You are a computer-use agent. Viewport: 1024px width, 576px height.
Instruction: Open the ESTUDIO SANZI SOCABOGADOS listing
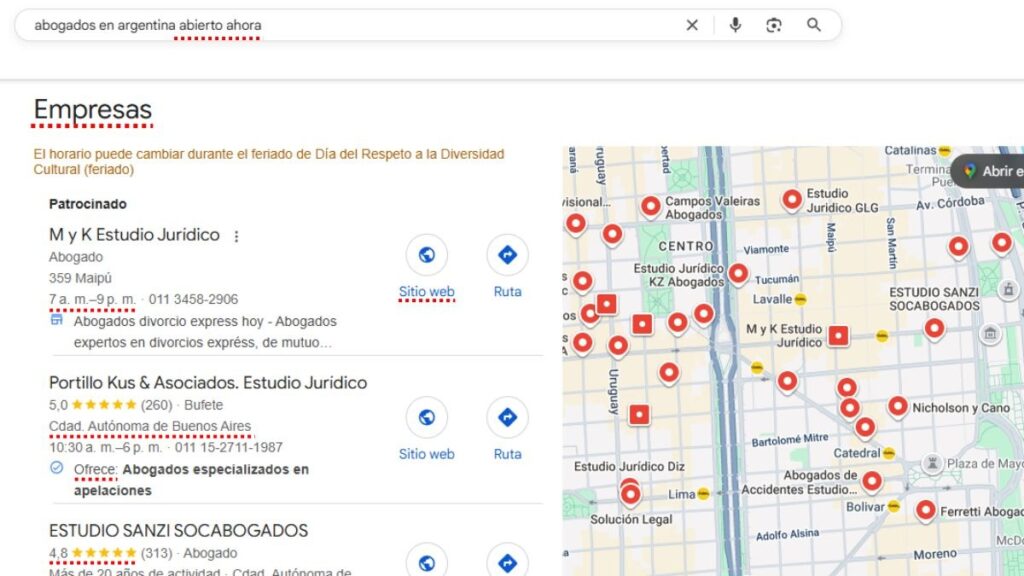(178, 531)
